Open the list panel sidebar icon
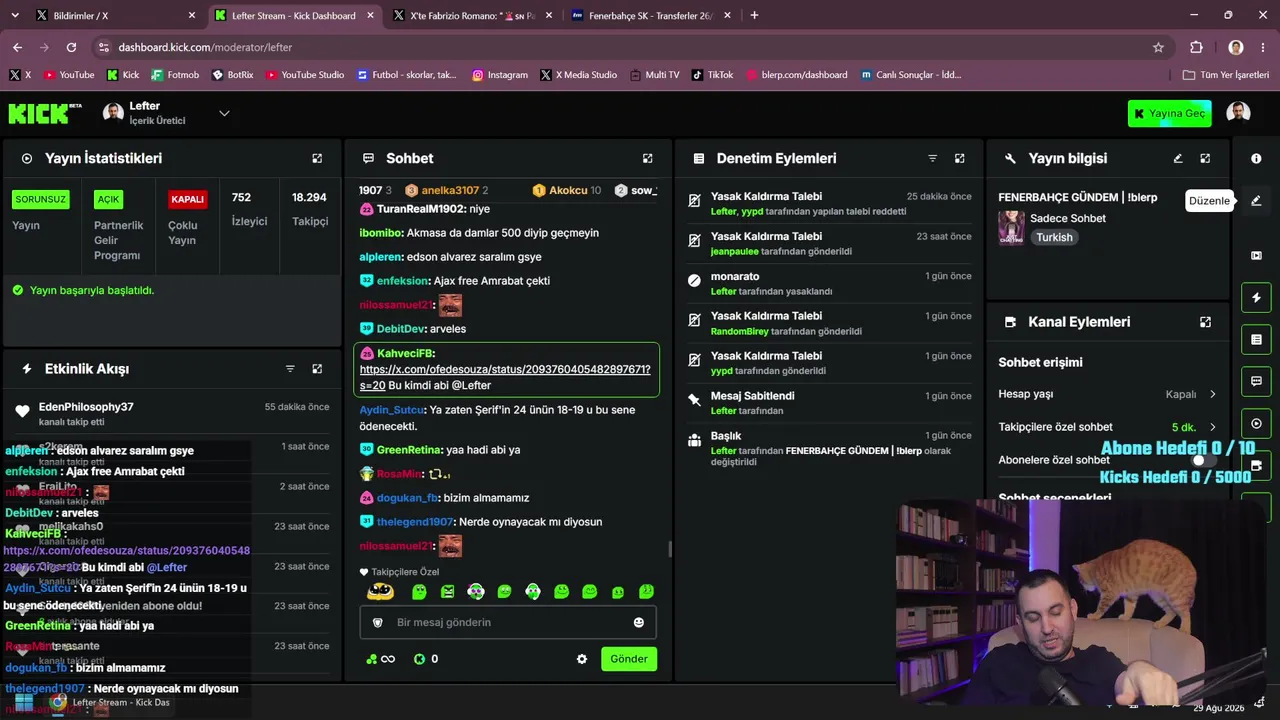The width and height of the screenshot is (1280, 720). tap(1256, 340)
